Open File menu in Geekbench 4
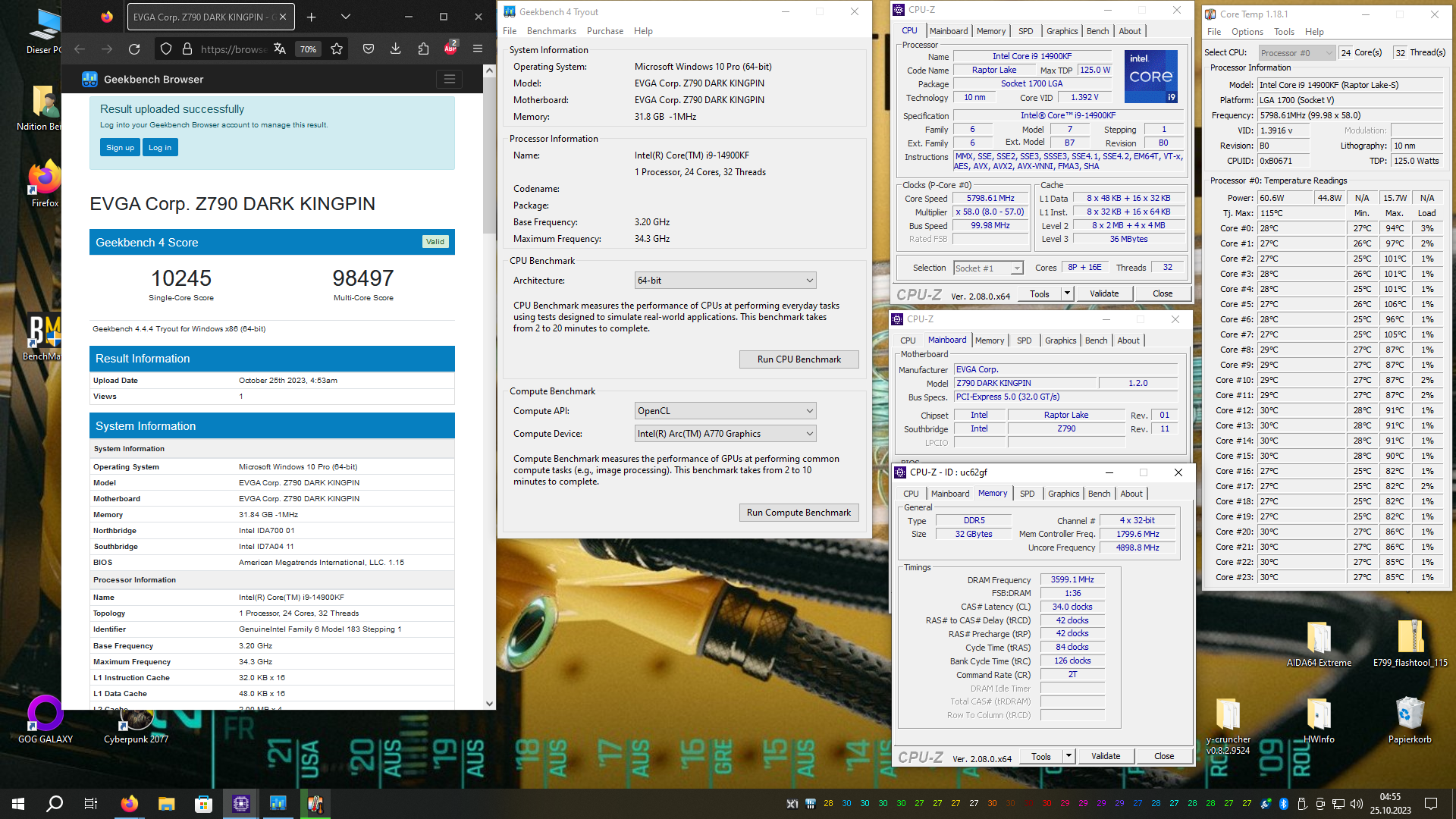The height and width of the screenshot is (819, 1456). point(510,31)
